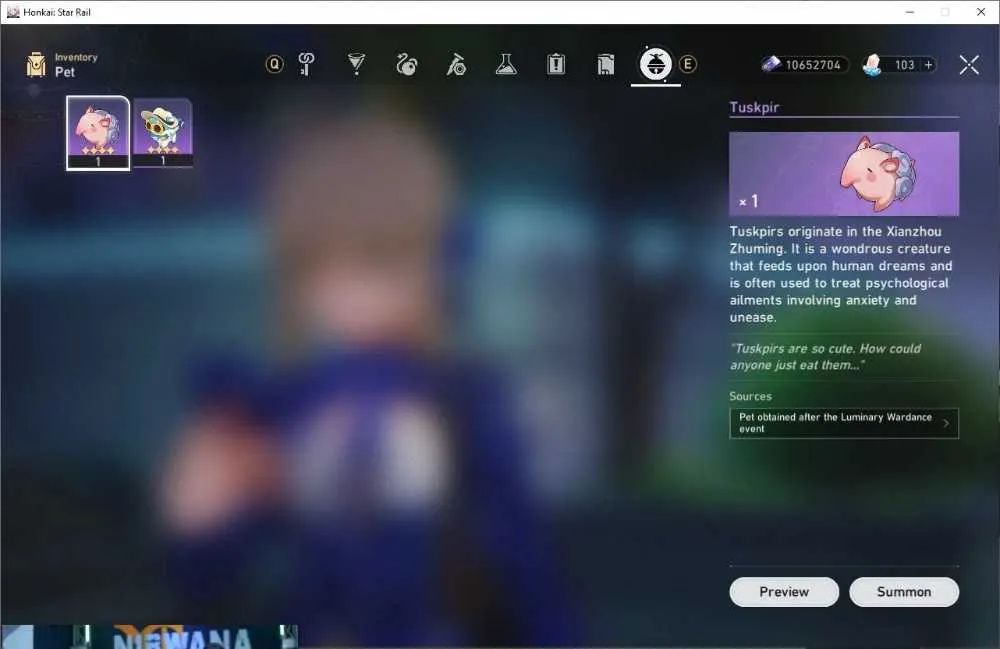Click the Honkai: Star Rail title bar icon
1000x649 pixels.
(13, 12)
